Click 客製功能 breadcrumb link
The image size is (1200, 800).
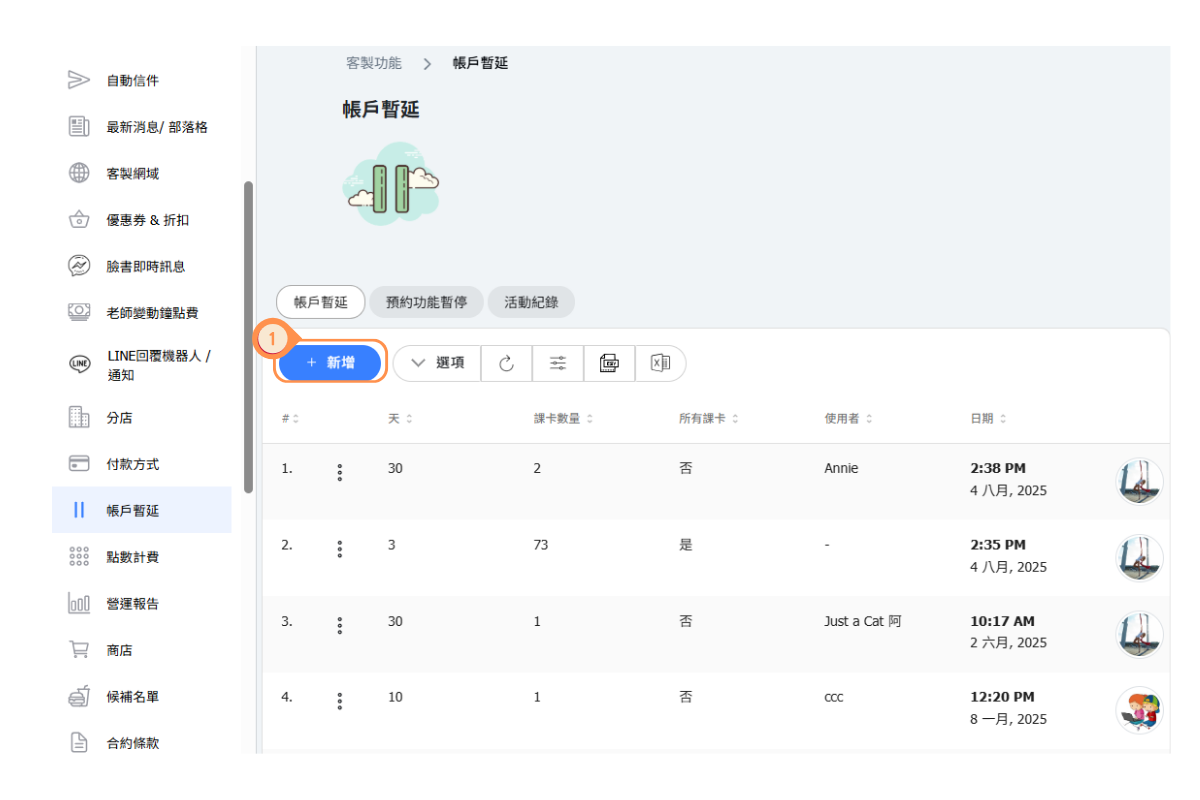pos(373,63)
